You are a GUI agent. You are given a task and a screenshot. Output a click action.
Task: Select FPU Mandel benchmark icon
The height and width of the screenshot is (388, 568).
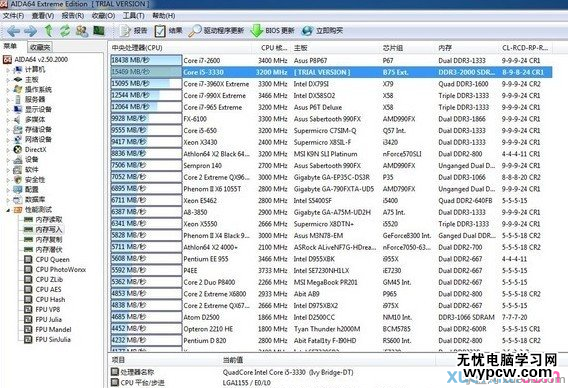[28, 329]
